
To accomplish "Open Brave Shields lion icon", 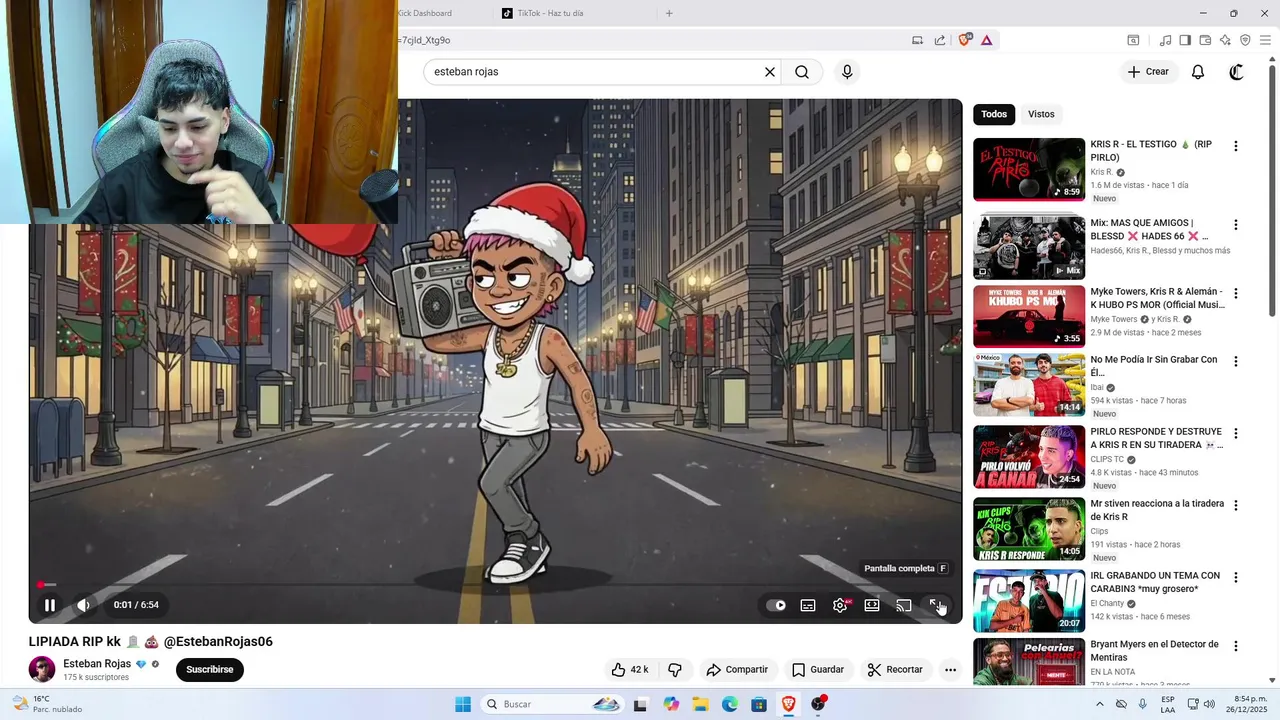I will pos(965,40).
